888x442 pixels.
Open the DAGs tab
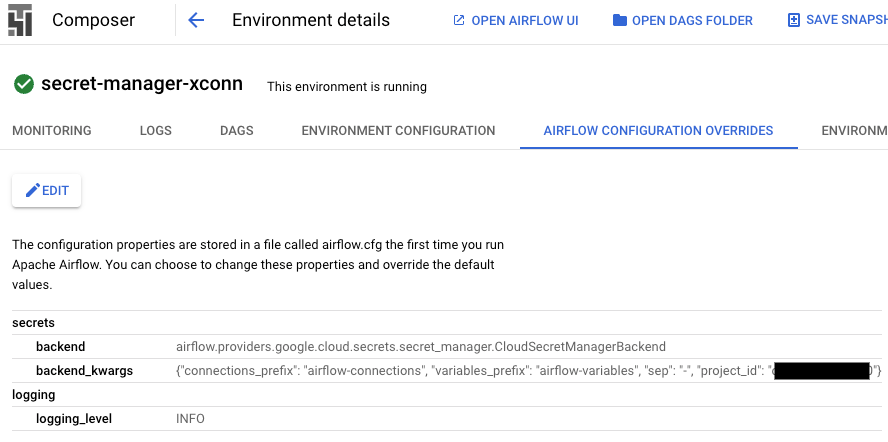237,130
